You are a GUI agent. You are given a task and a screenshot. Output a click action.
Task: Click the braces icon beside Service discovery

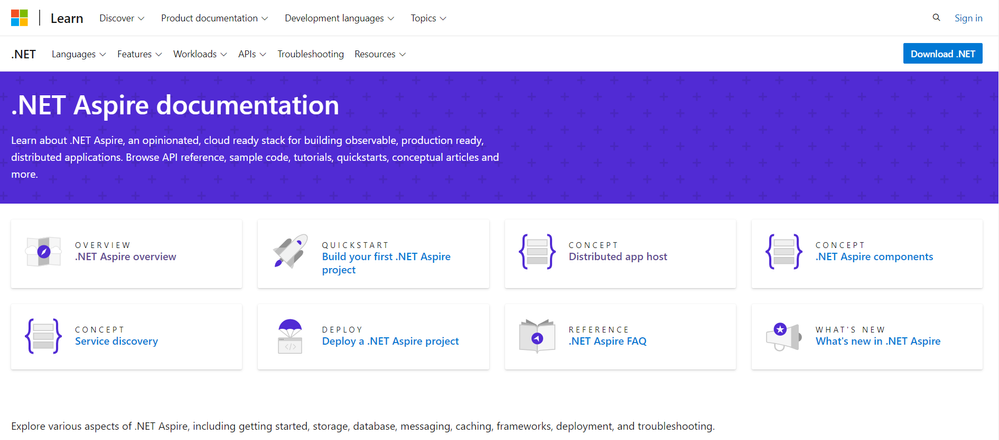[x=43, y=336]
